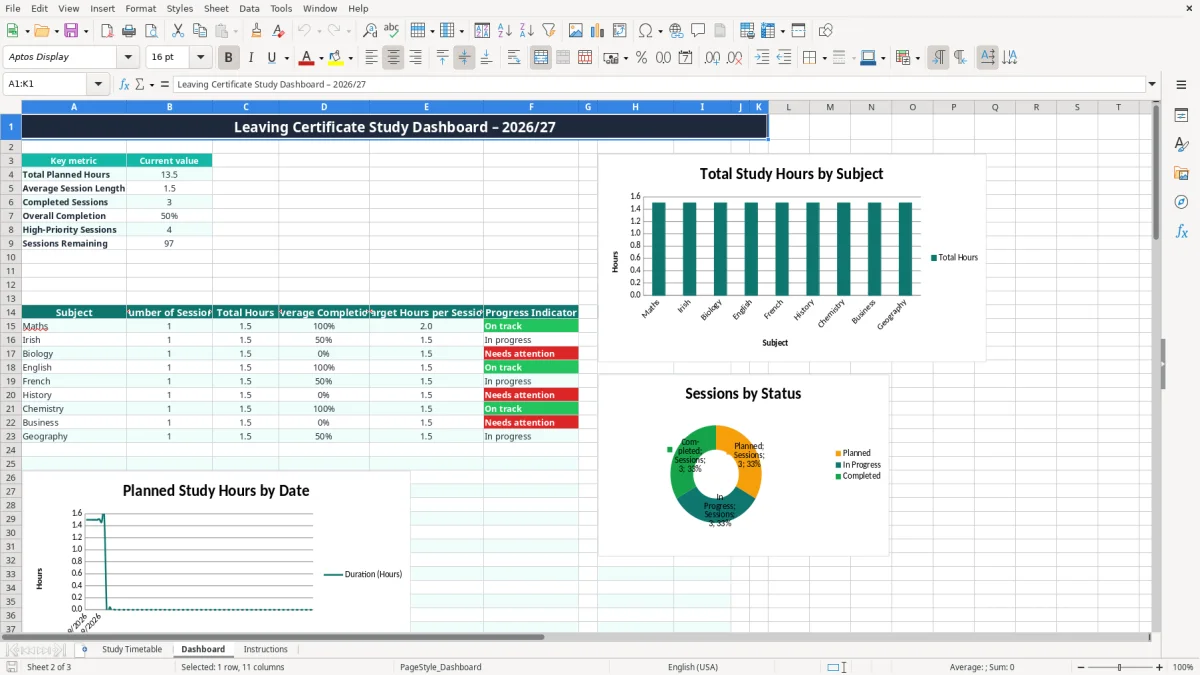Click the Cut scissors icon

tap(178, 31)
